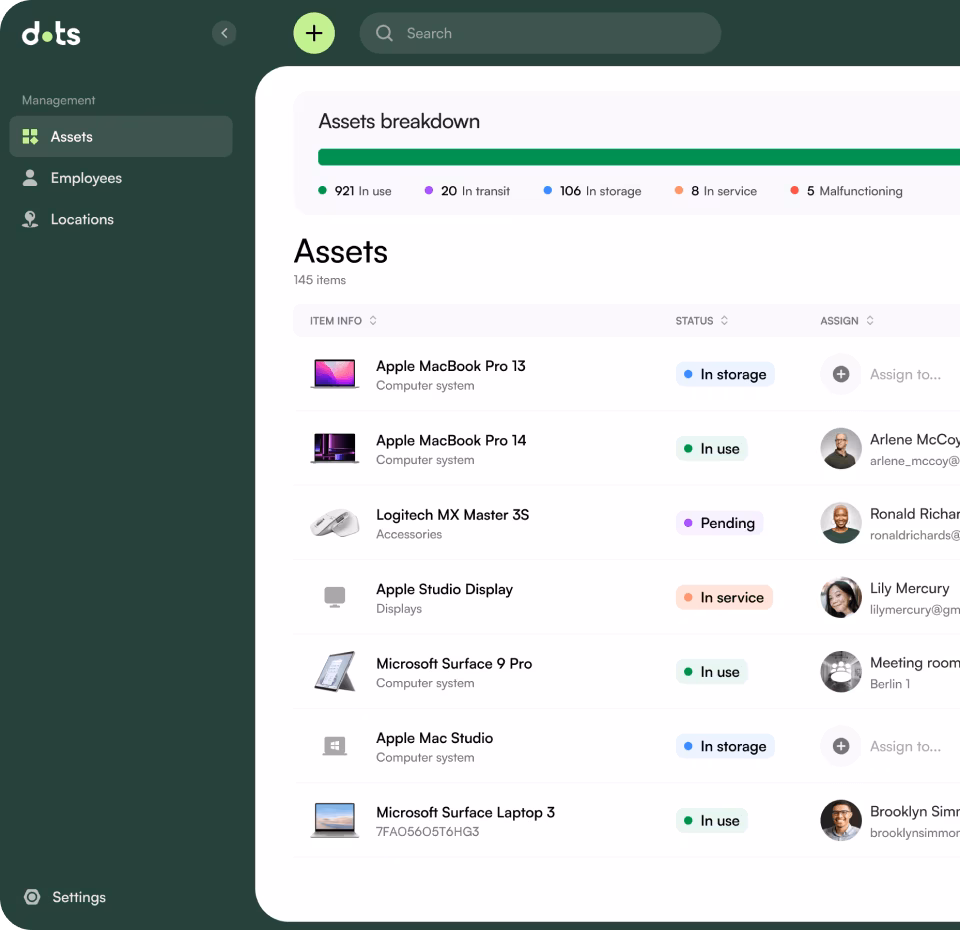Sort the Assign column
Screen dimensions: 960x930
846,321
